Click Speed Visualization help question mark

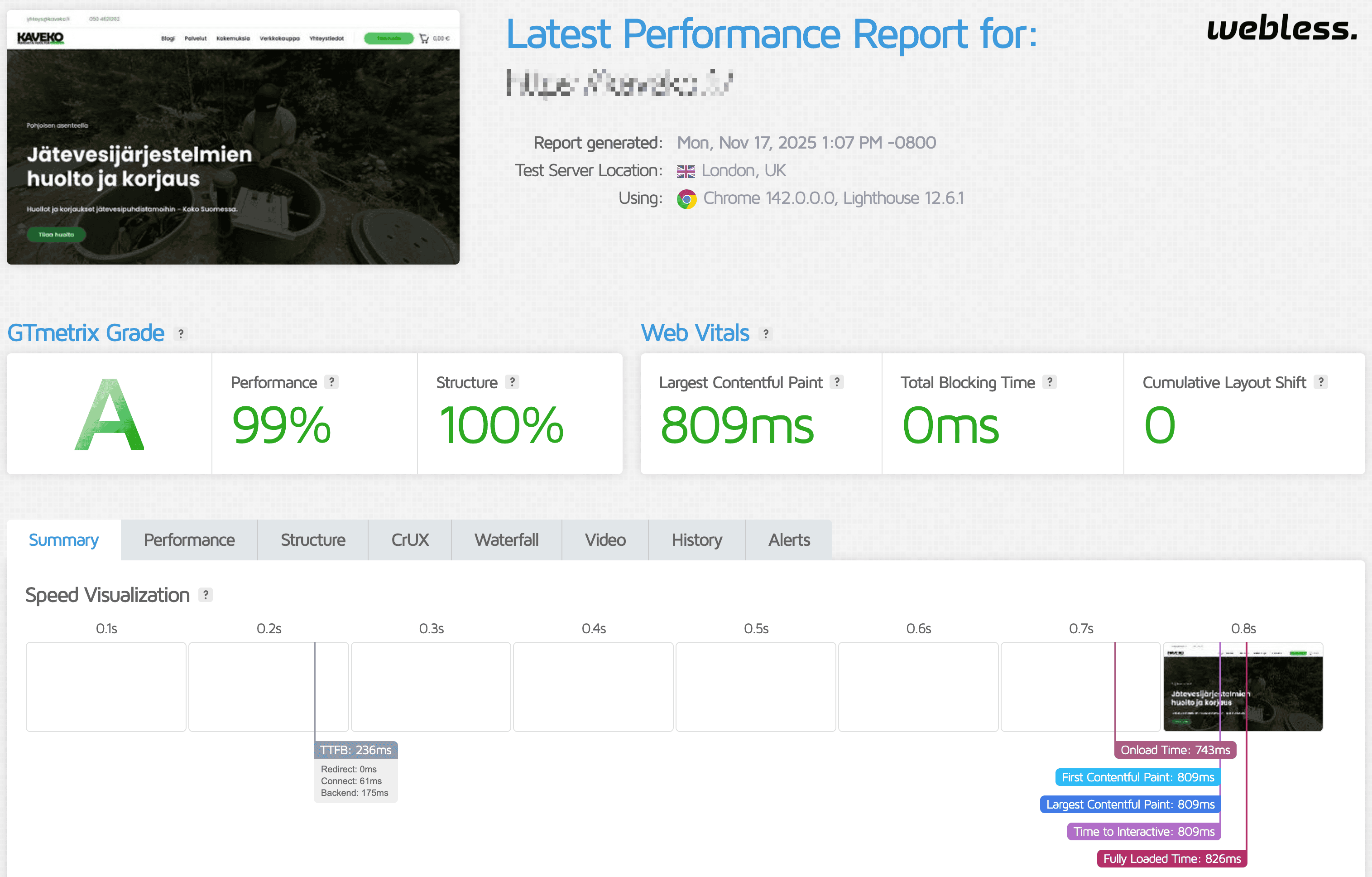206,595
